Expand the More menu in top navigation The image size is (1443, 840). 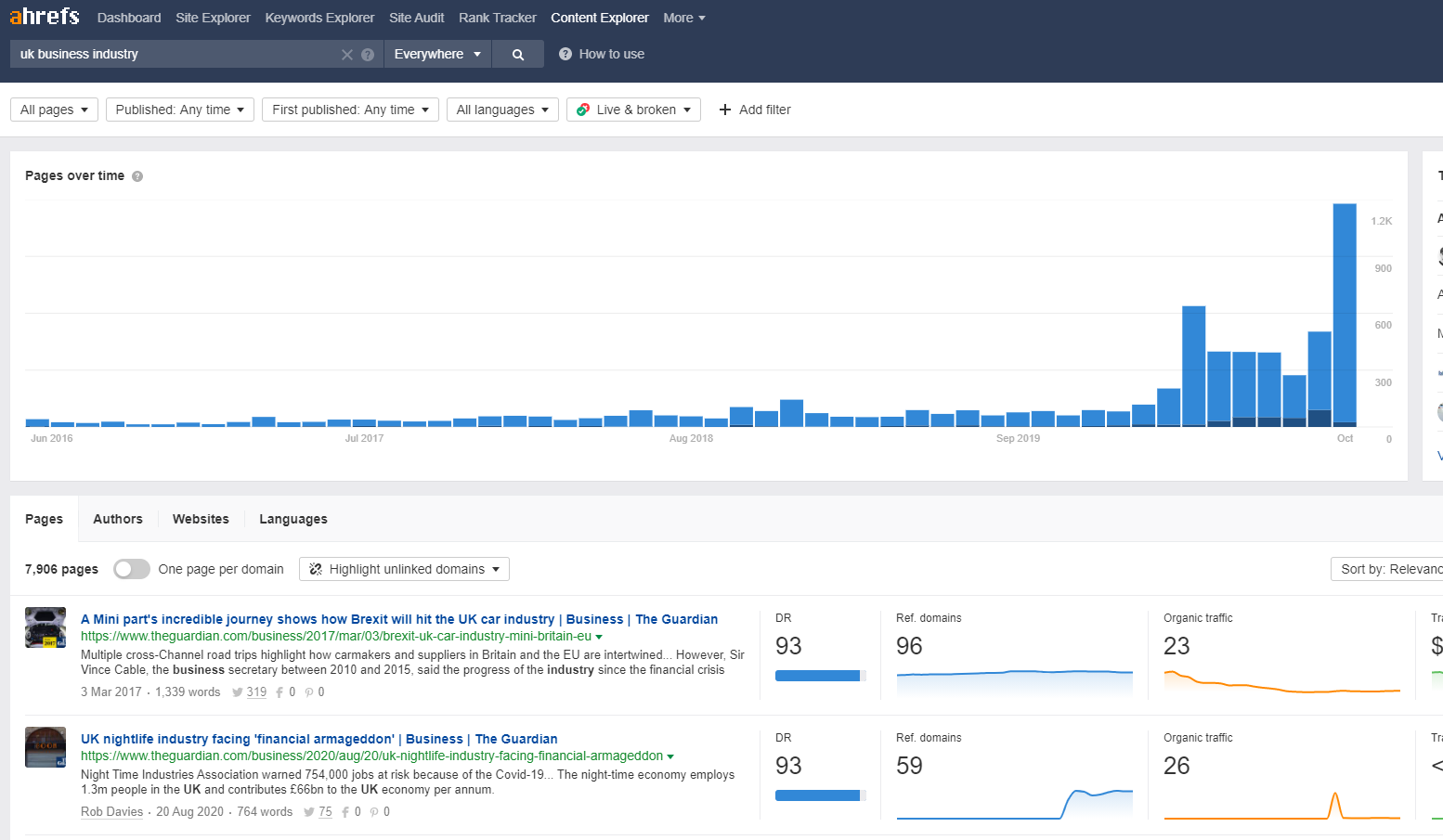(x=684, y=18)
